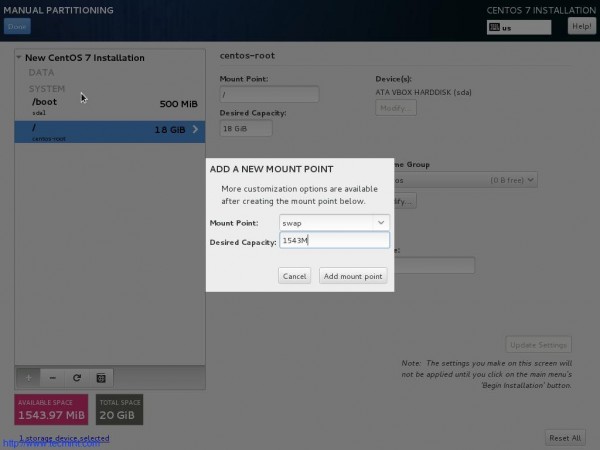Click the Done button
This screenshot has width=600, height=450.
[x=17, y=26]
